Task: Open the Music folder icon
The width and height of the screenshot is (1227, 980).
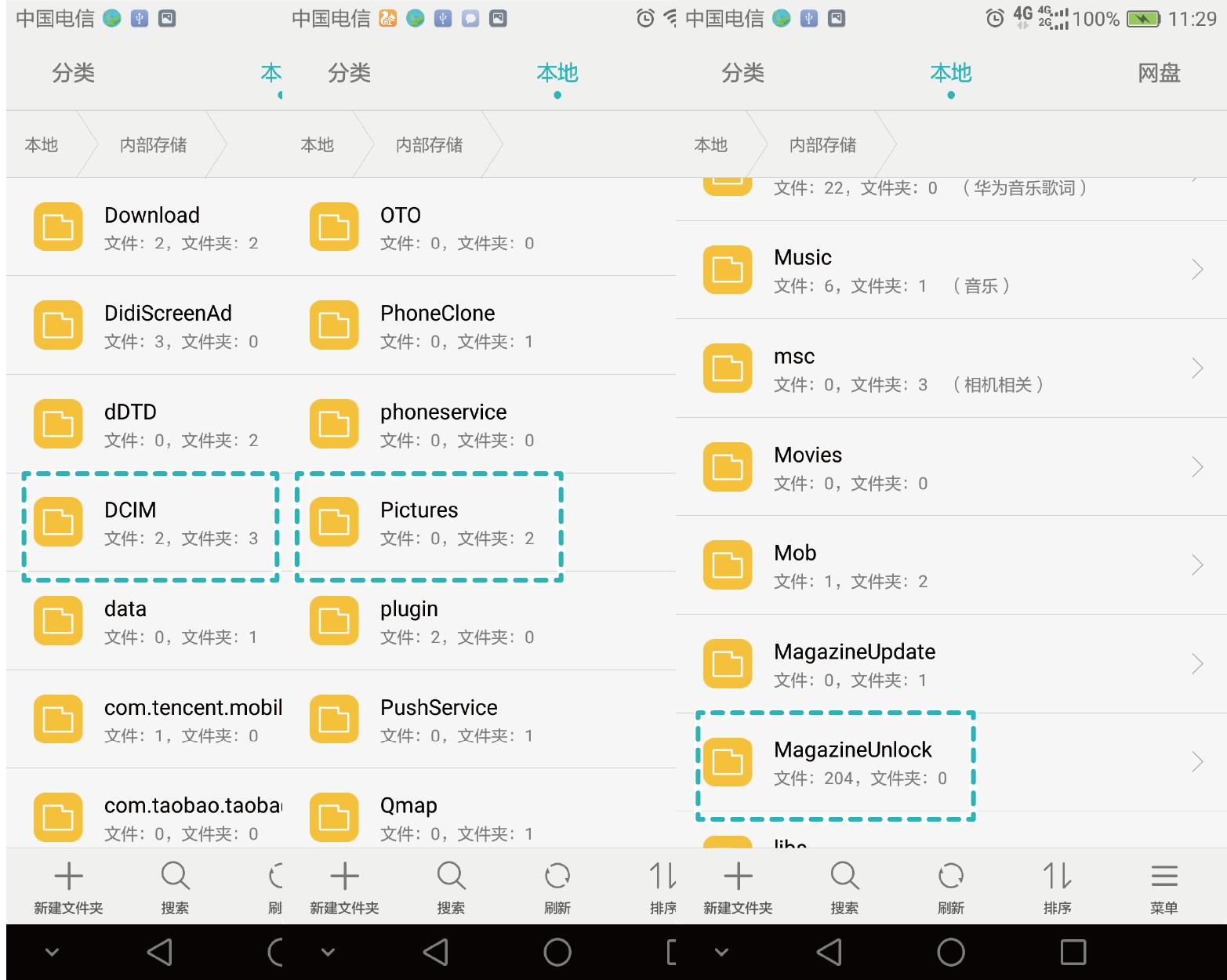Action: (727, 270)
